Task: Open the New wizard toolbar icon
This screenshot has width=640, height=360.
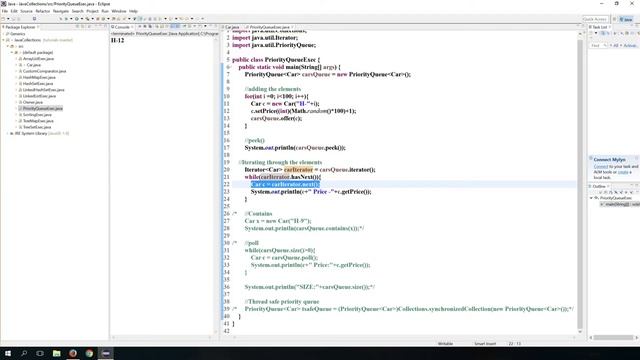Action: click(x=3, y=19)
